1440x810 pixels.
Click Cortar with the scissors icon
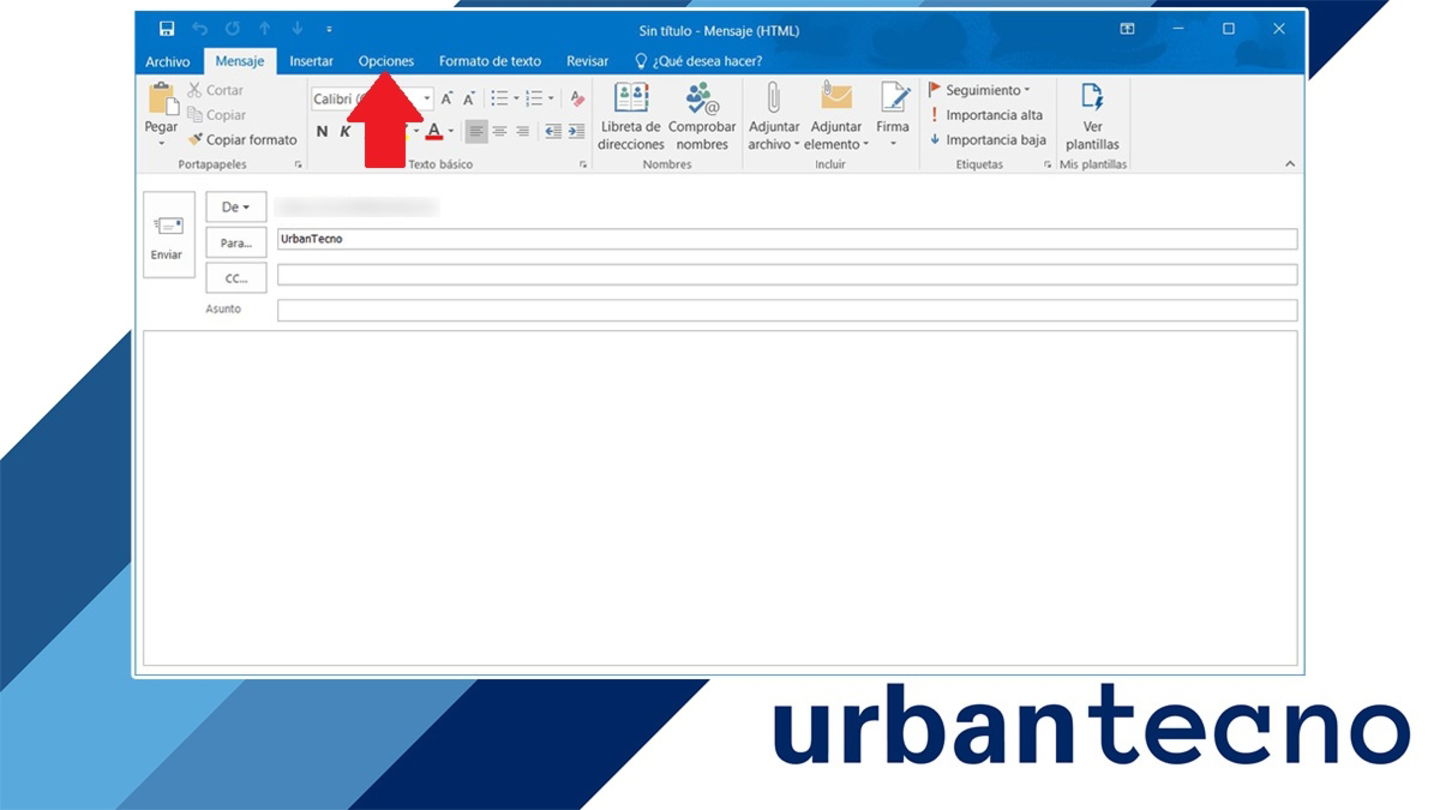(215, 90)
